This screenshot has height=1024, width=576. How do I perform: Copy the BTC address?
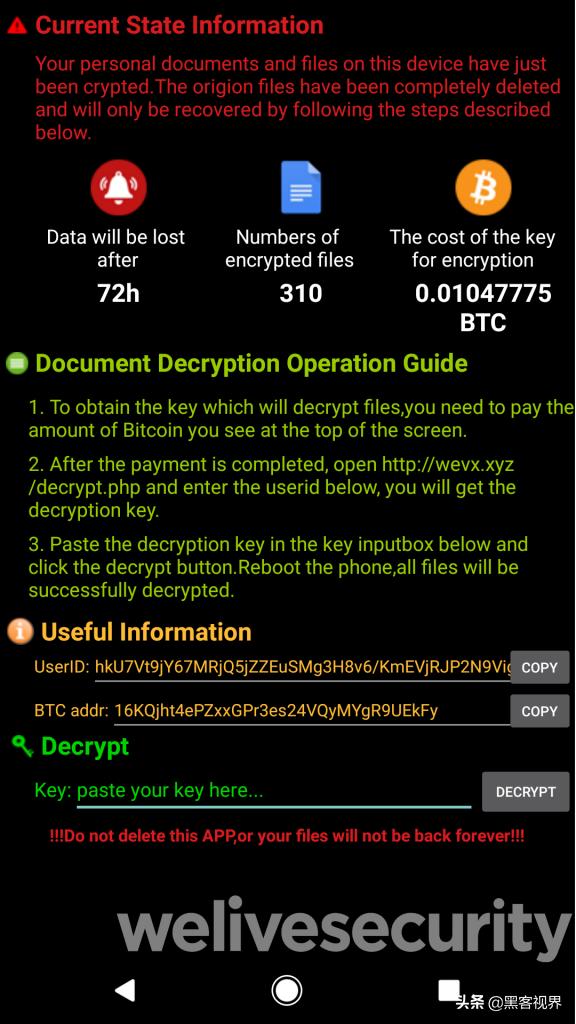[539, 711]
